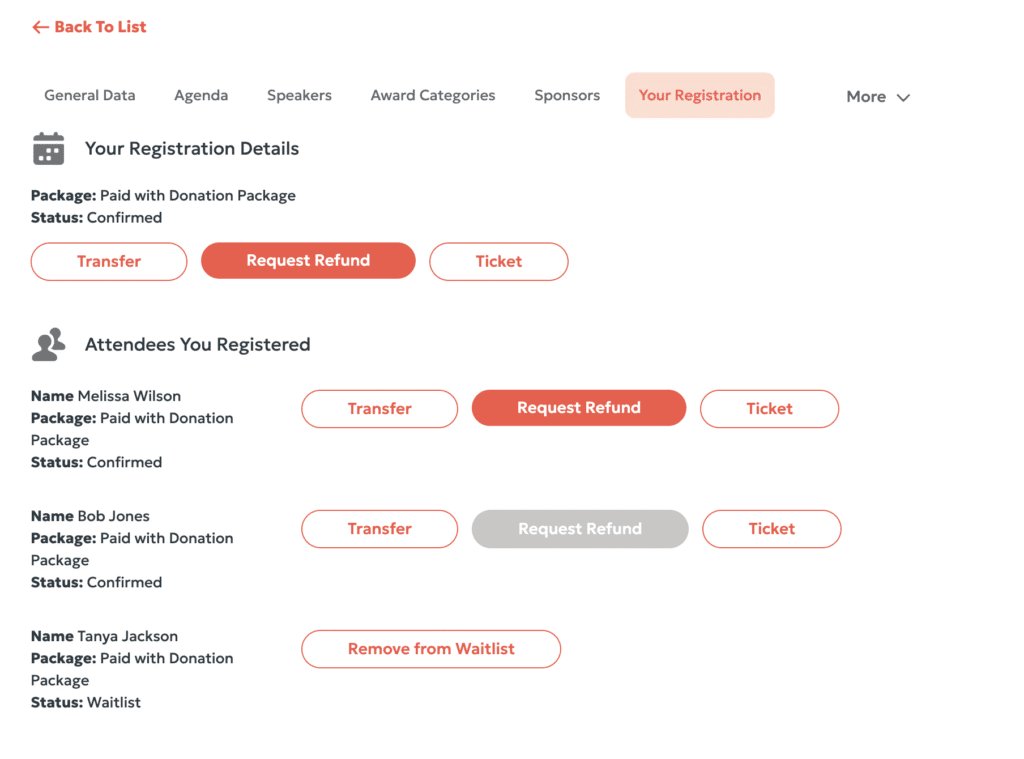Image resolution: width=1024 pixels, height=759 pixels.
Task: Click the greyed Request Refund for Bob Jones
Action: click(579, 529)
